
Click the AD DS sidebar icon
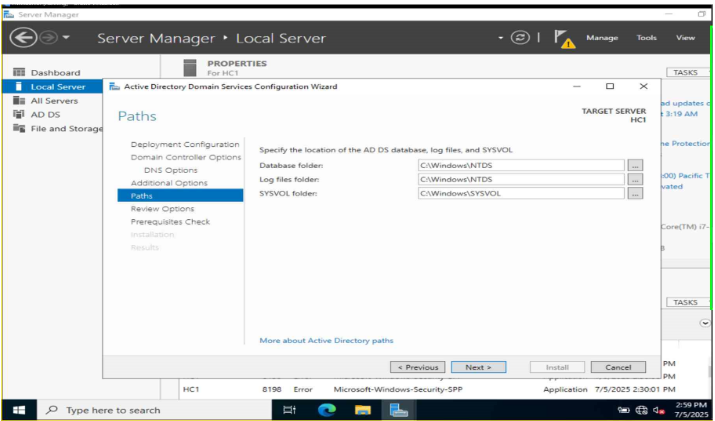19,114
